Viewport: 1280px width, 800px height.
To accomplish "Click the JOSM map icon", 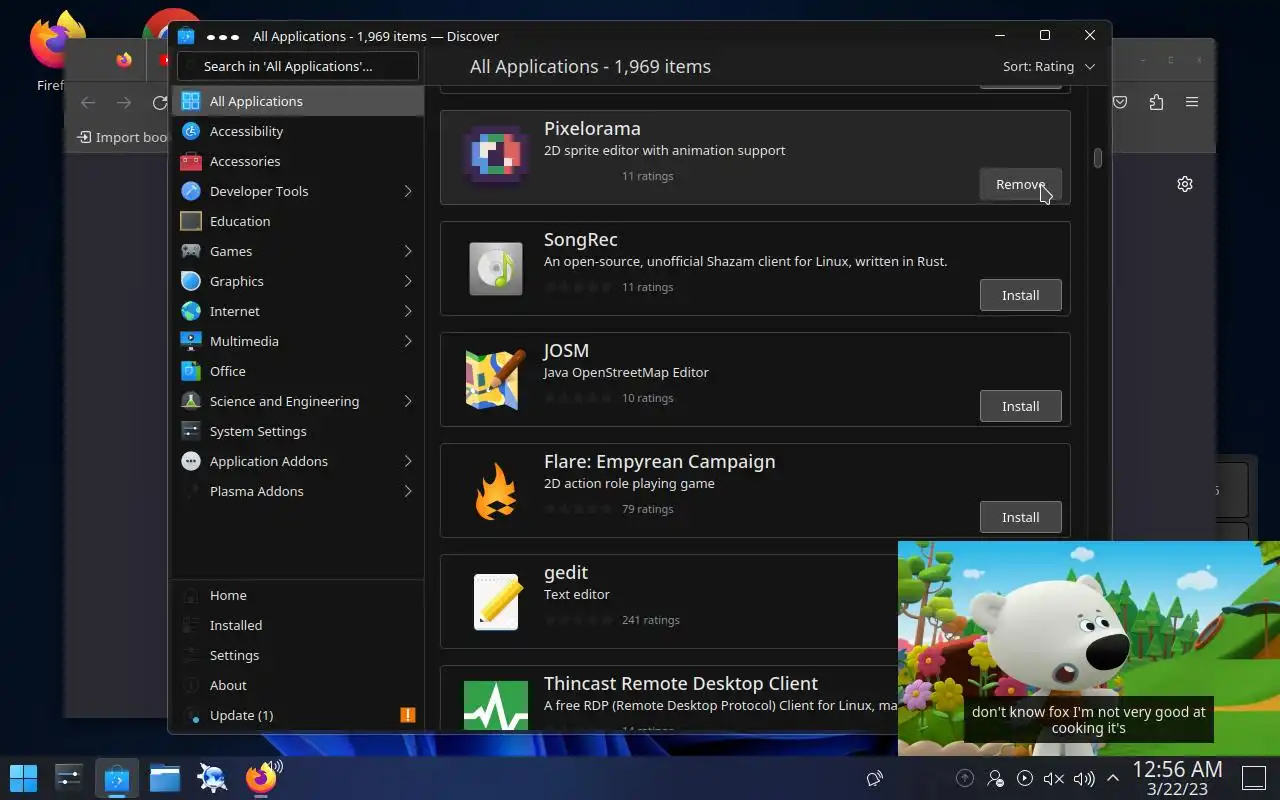I will (x=496, y=379).
